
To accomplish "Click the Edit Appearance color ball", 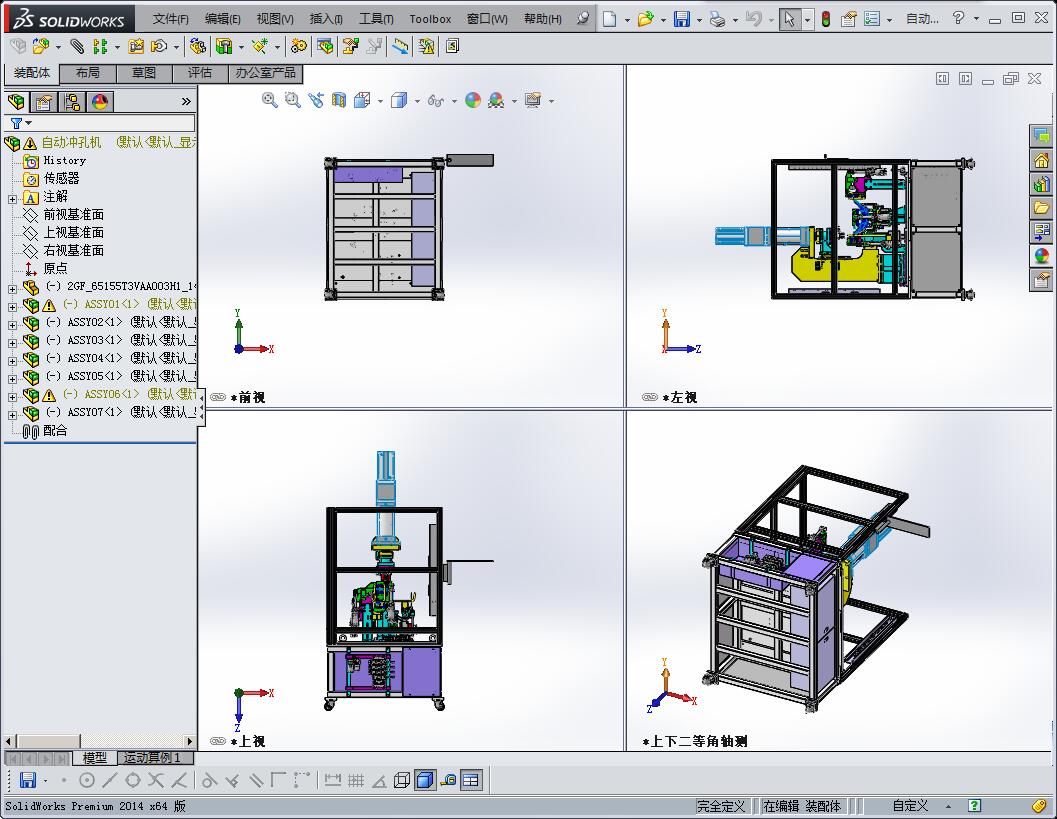I will (473, 100).
